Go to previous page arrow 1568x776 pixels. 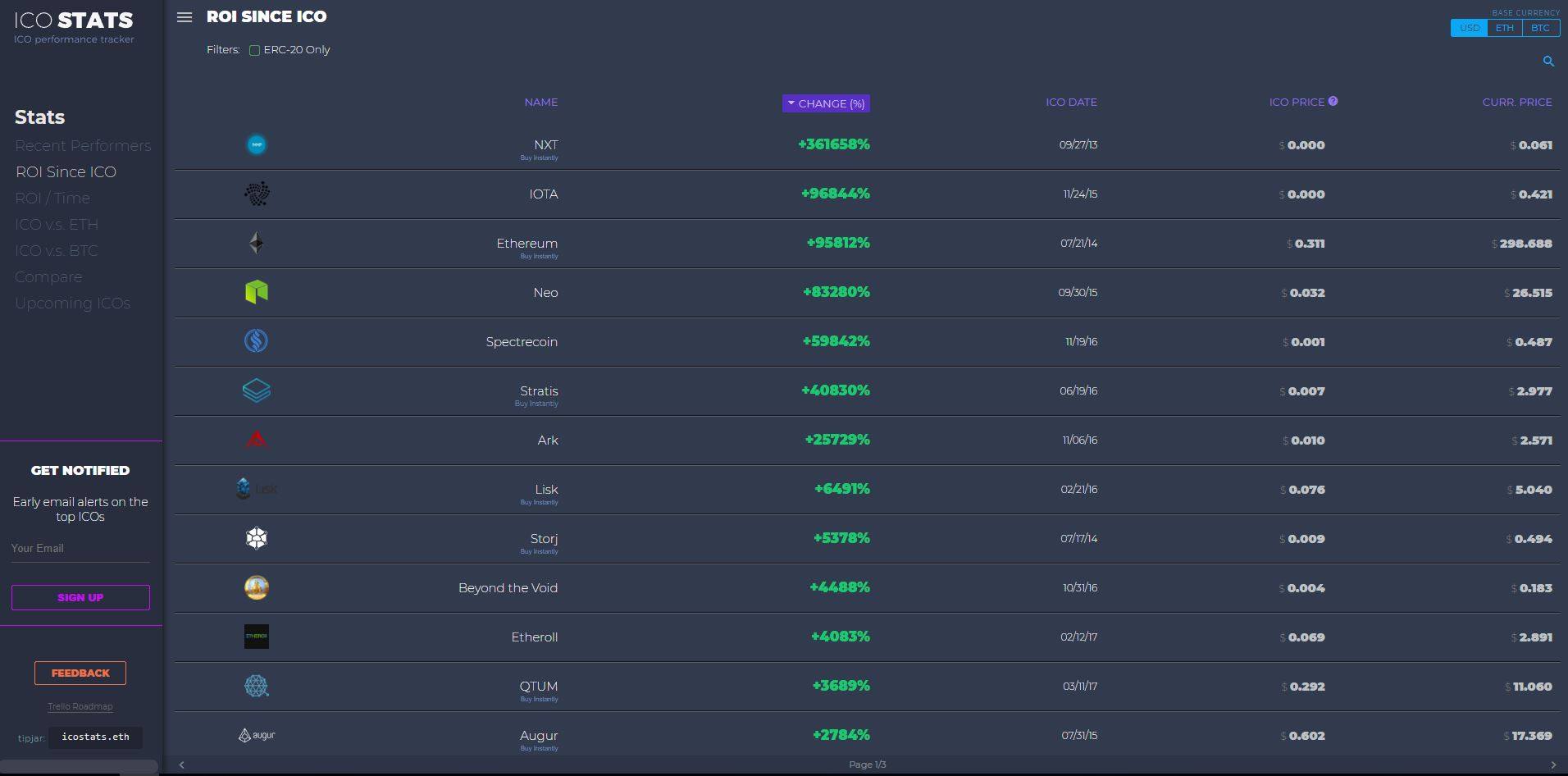pos(182,765)
